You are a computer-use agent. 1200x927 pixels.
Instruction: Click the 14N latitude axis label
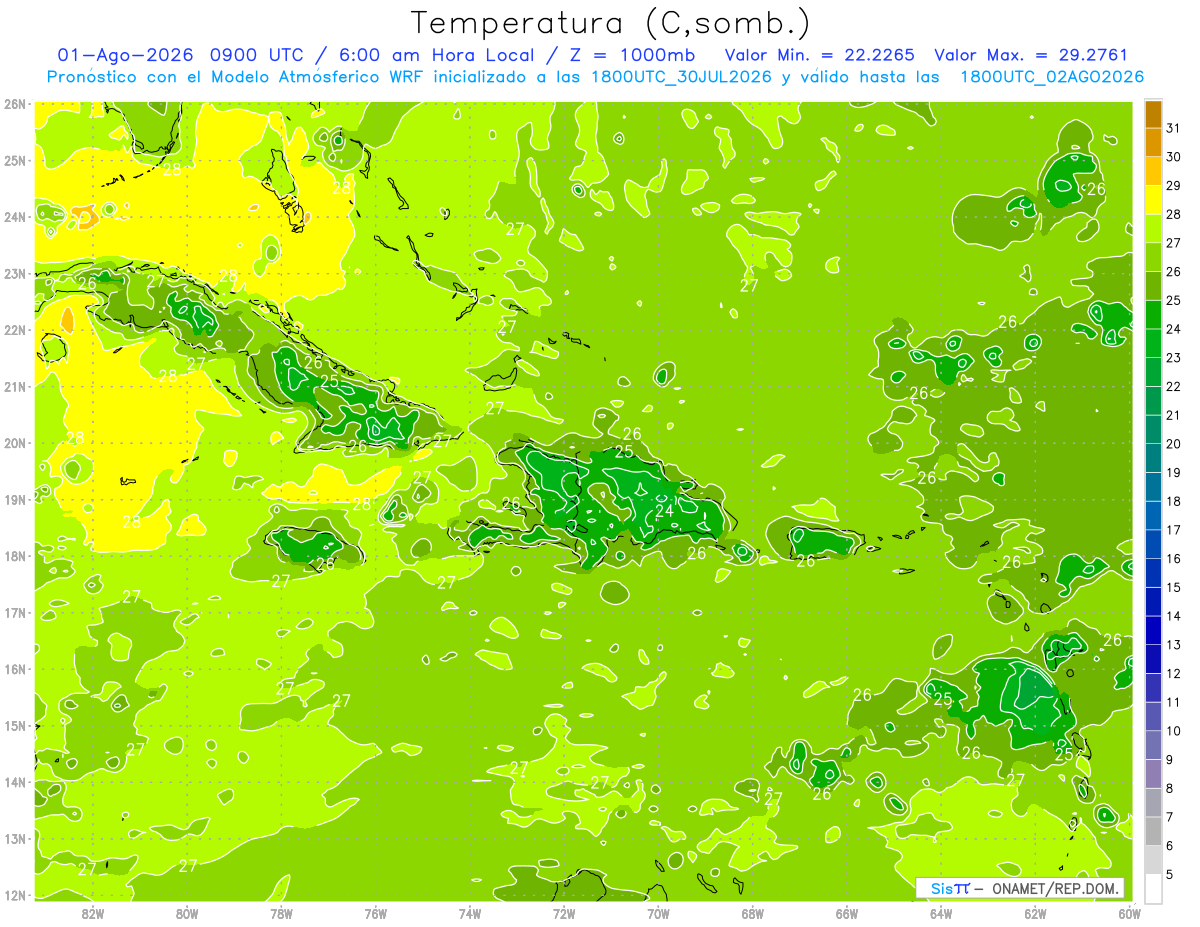click(15, 782)
